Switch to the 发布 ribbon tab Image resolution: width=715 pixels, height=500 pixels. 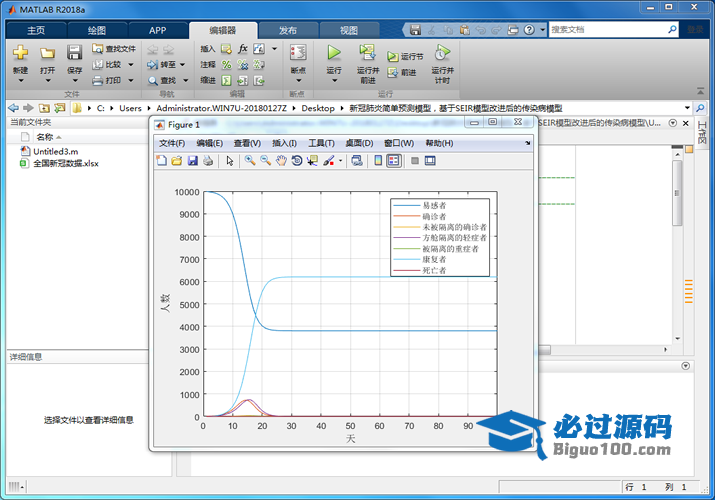click(x=288, y=30)
